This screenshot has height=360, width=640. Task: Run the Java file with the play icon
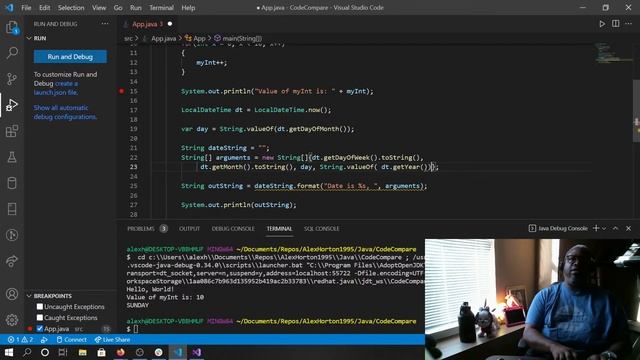click(602, 24)
